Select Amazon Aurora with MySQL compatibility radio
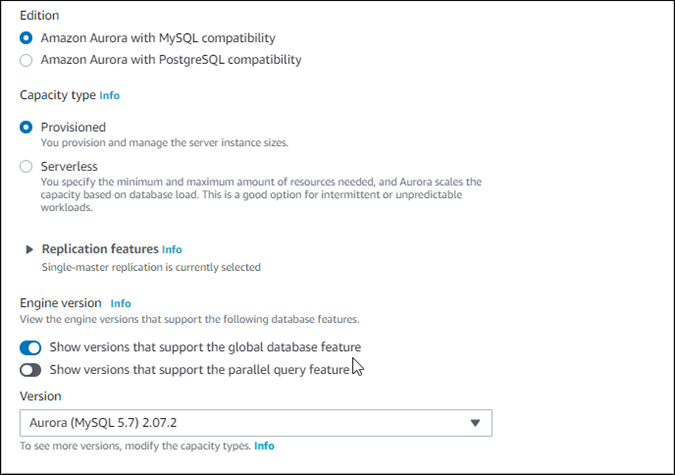 (27, 38)
